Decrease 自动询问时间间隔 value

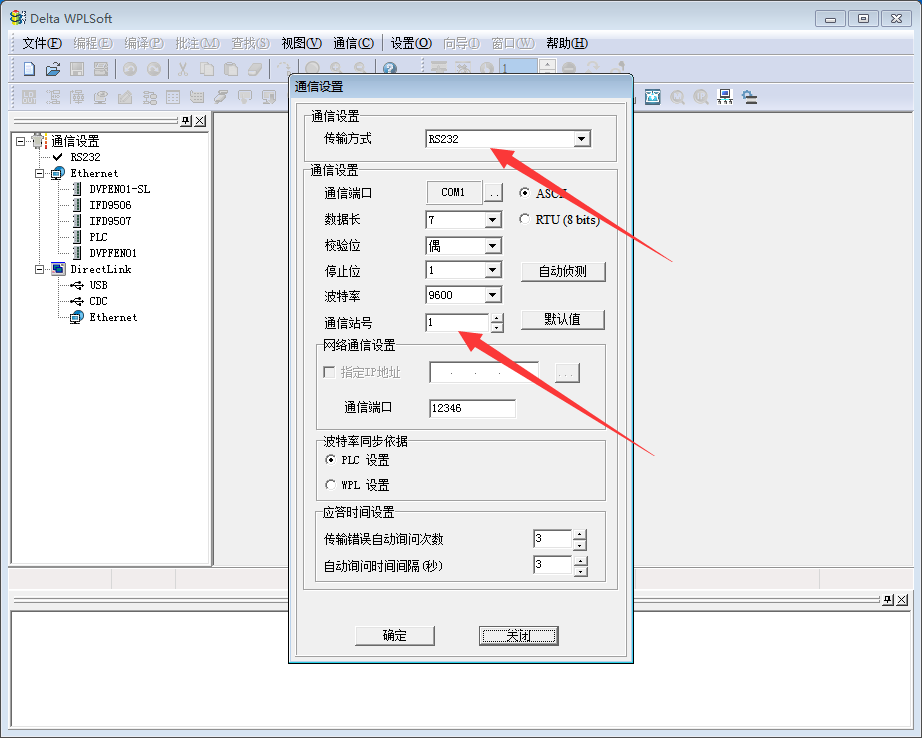click(580, 570)
